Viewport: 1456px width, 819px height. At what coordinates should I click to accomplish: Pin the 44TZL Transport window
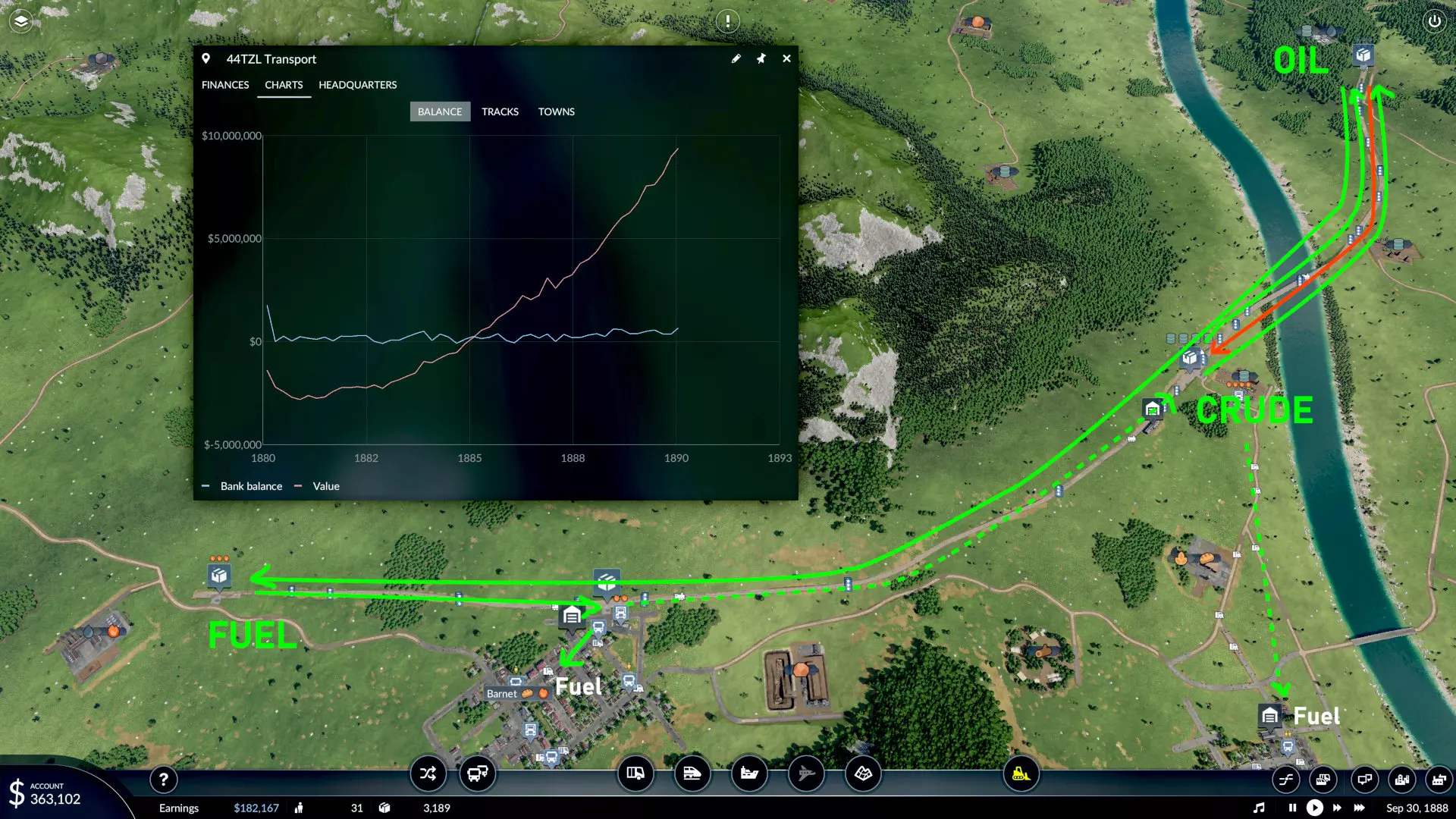761,58
